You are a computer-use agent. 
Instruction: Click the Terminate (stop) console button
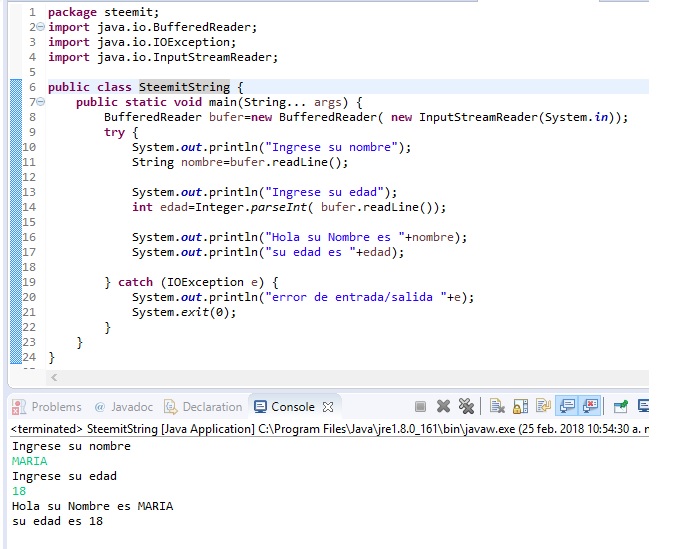pyautogui.click(x=420, y=407)
